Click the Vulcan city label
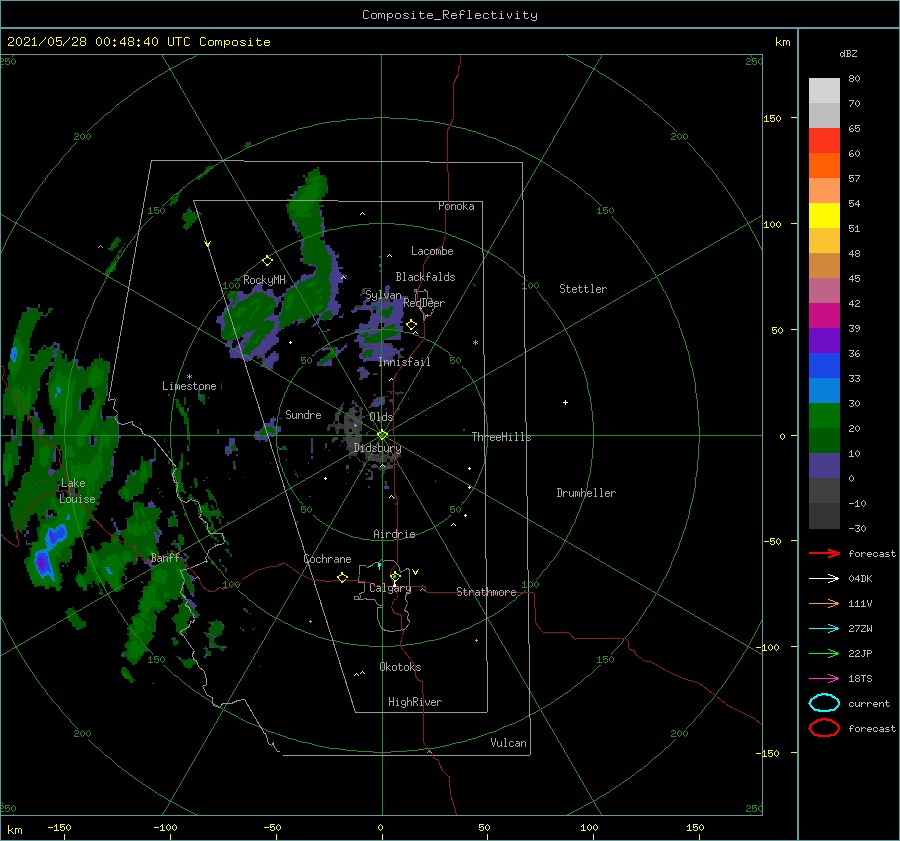 pos(508,743)
